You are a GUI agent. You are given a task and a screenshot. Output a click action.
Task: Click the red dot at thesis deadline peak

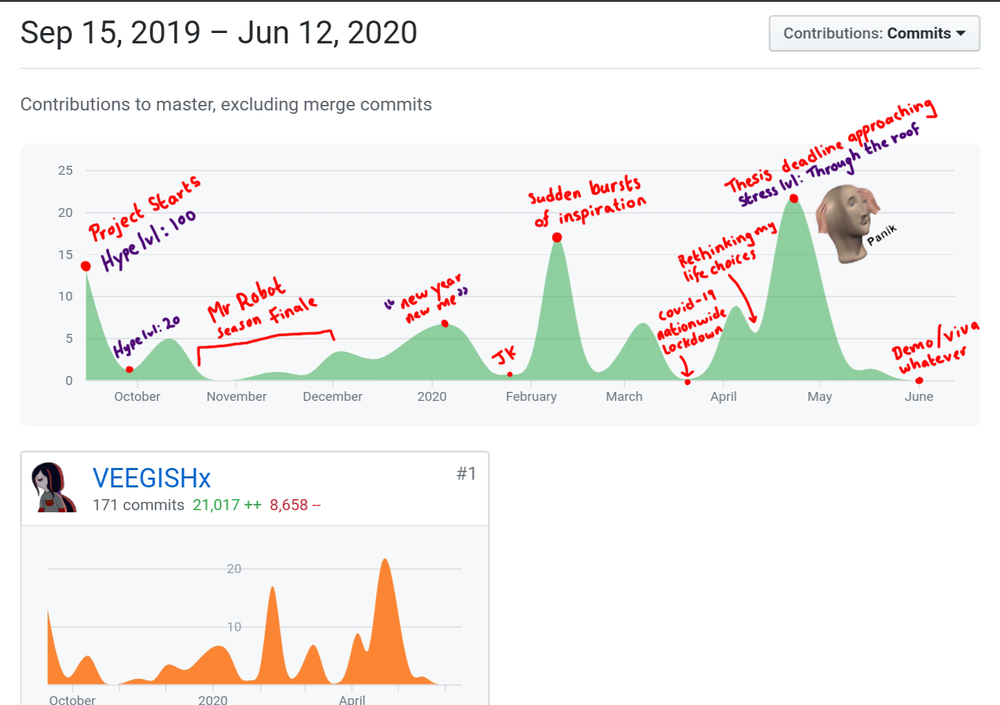(793, 198)
